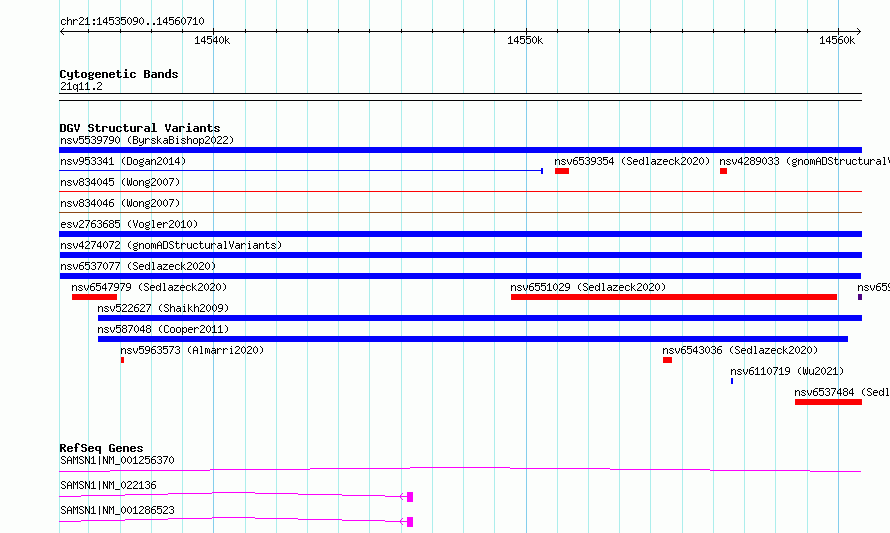This screenshot has width=890, height=533.
Task: Click the red bar under nsv6543036
Action: (x=668, y=360)
